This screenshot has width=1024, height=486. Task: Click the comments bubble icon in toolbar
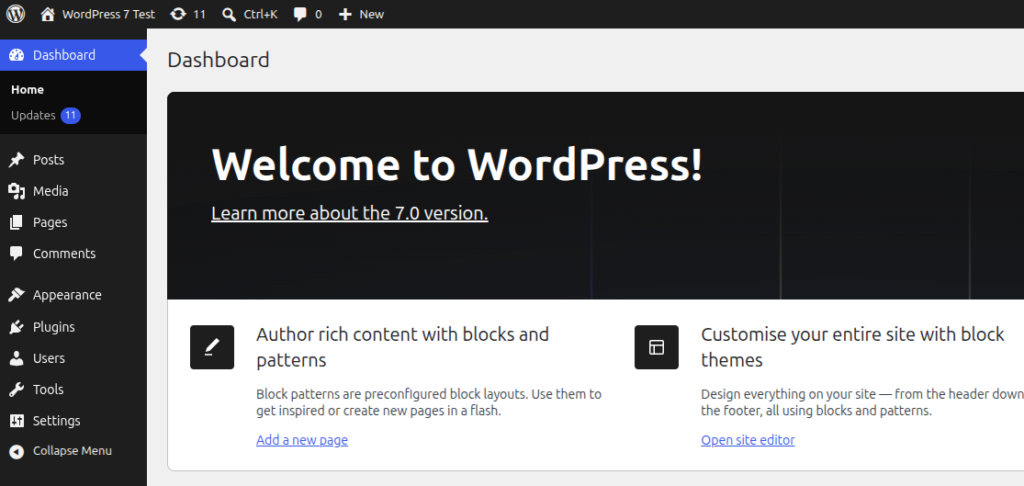point(300,14)
